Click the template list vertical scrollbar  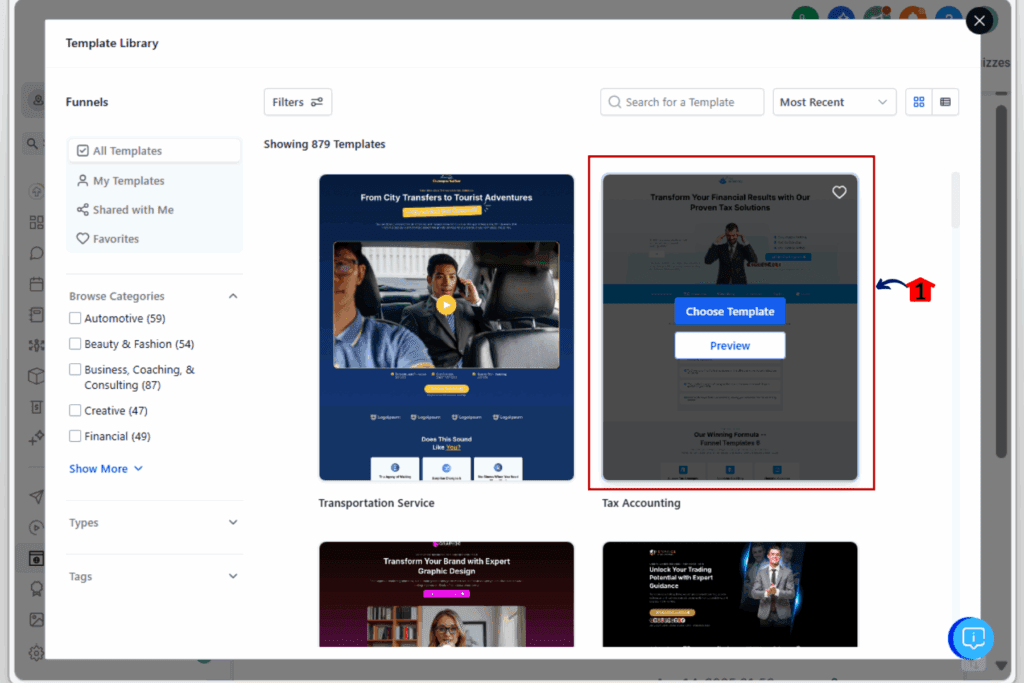tap(955, 199)
